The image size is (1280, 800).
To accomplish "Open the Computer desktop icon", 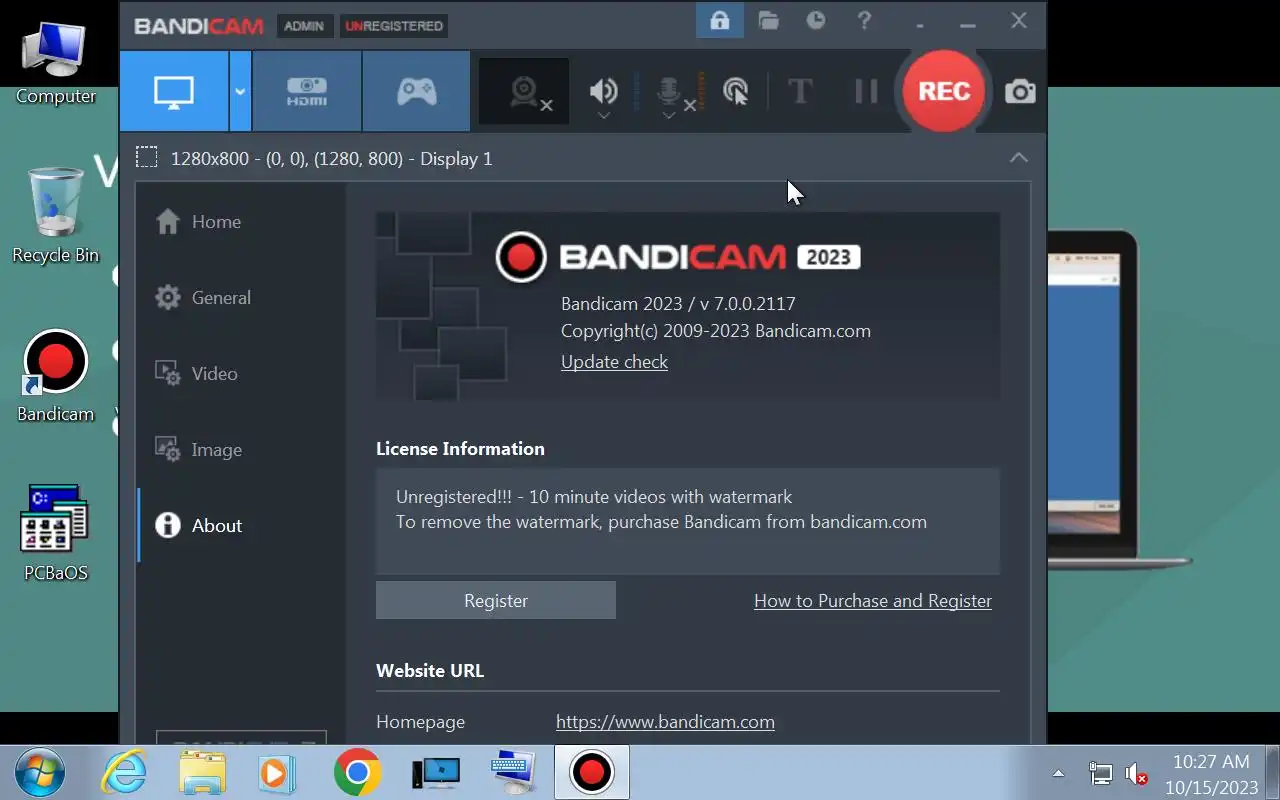I will pos(55,62).
